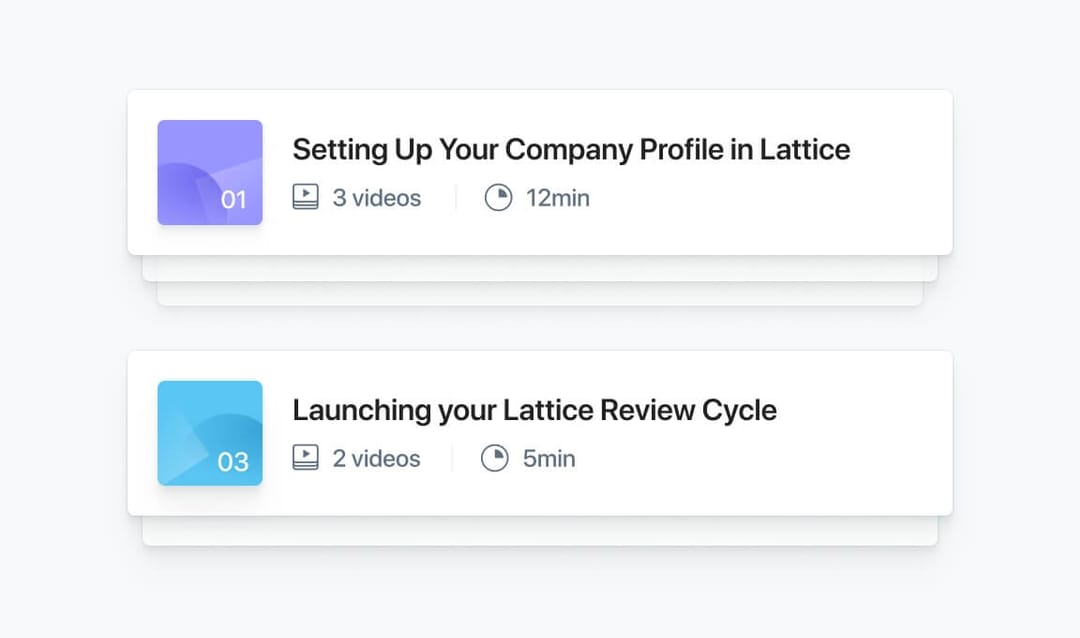Screen dimensions: 1080x638
Task: Click the partial pie clock icon on card 01
Action: (x=496, y=197)
